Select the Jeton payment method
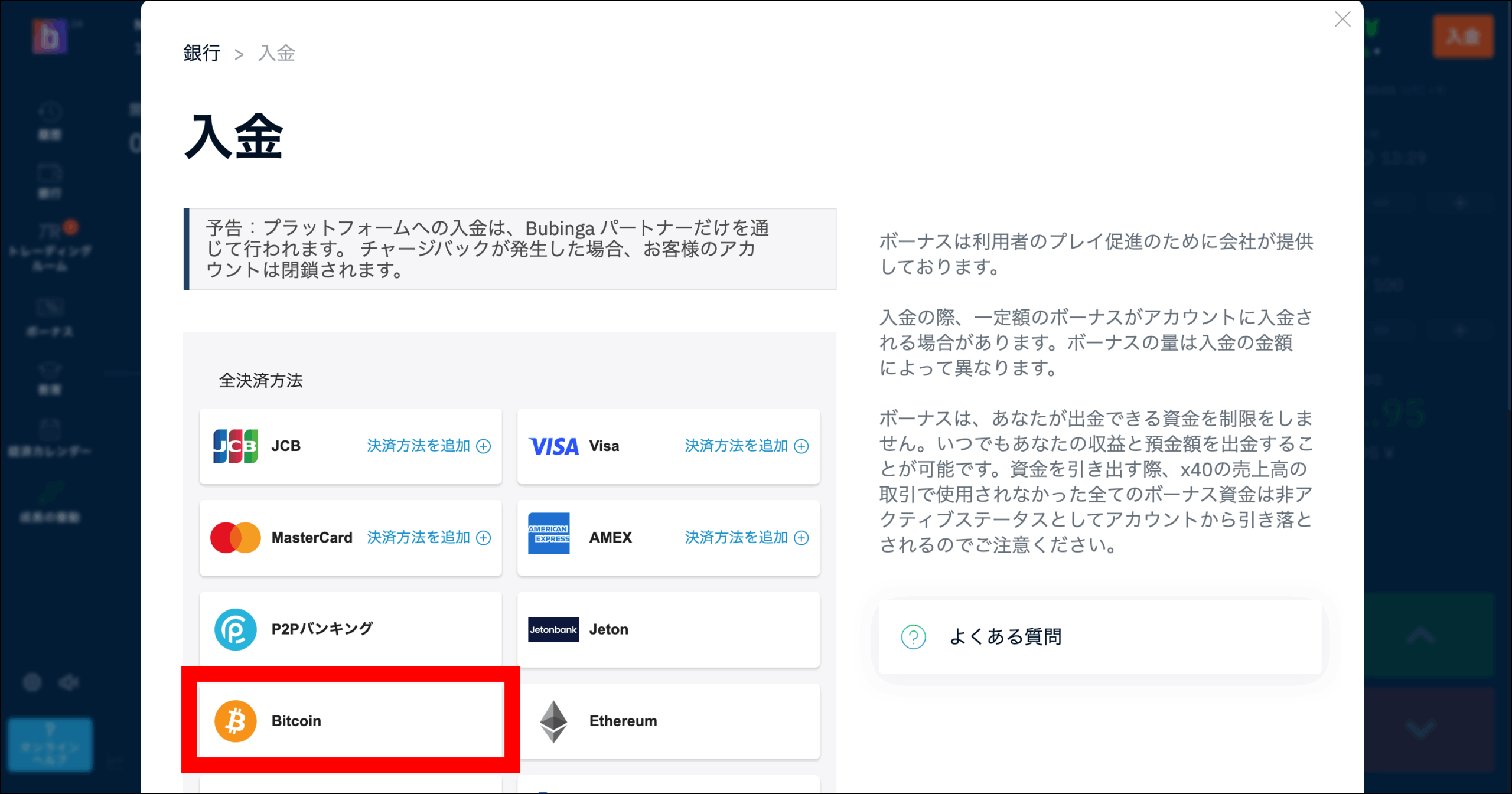Viewport: 1512px width, 794px height. (669, 629)
